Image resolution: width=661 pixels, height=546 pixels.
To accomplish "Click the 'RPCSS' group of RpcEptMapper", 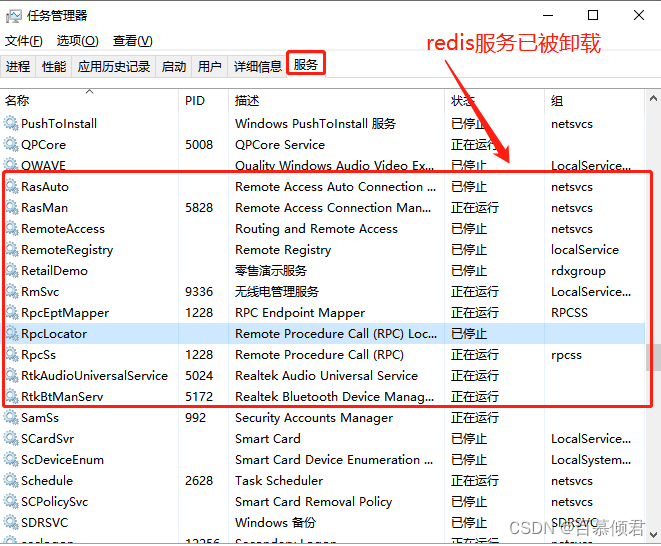I will [569, 312].
